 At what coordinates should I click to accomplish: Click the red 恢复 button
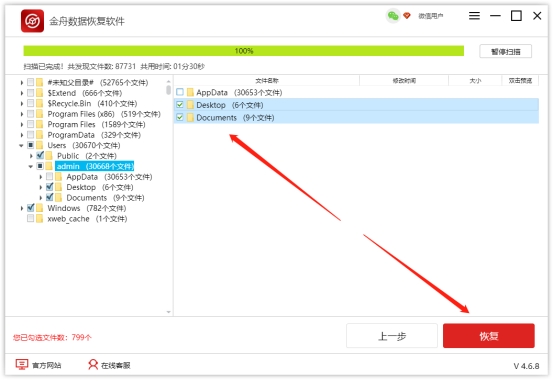click(x=489, y=336)
